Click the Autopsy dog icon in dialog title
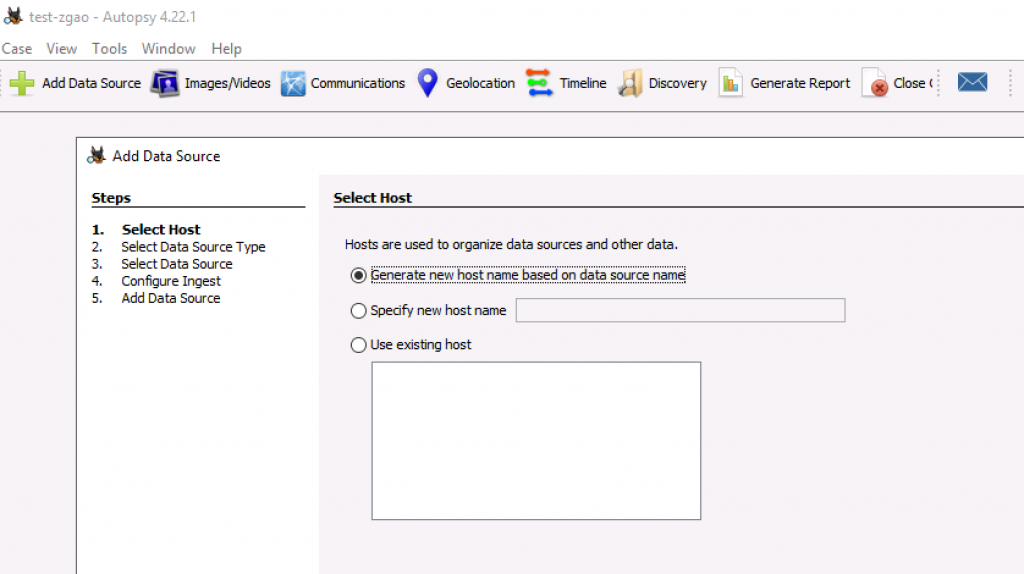This screenshot has width=1024, height=574. pyautogui.click(x=97, y=156)
